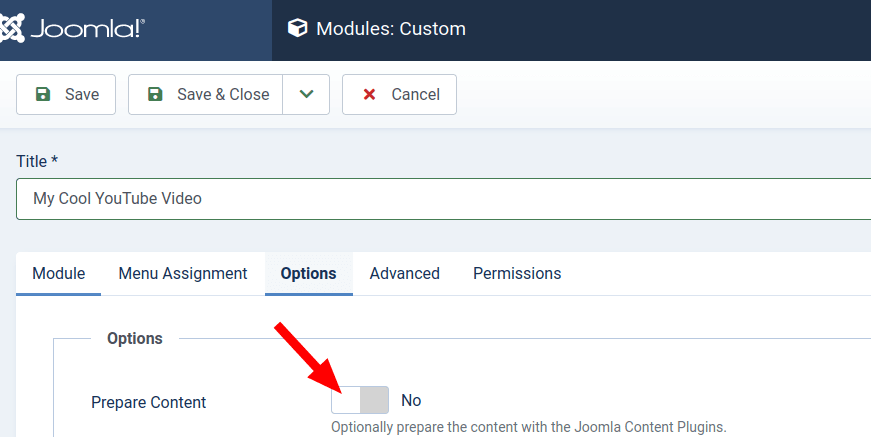Click the Modules: Custom page heading
Viewport: 871px width, 437px height.
tap(391, 28)
